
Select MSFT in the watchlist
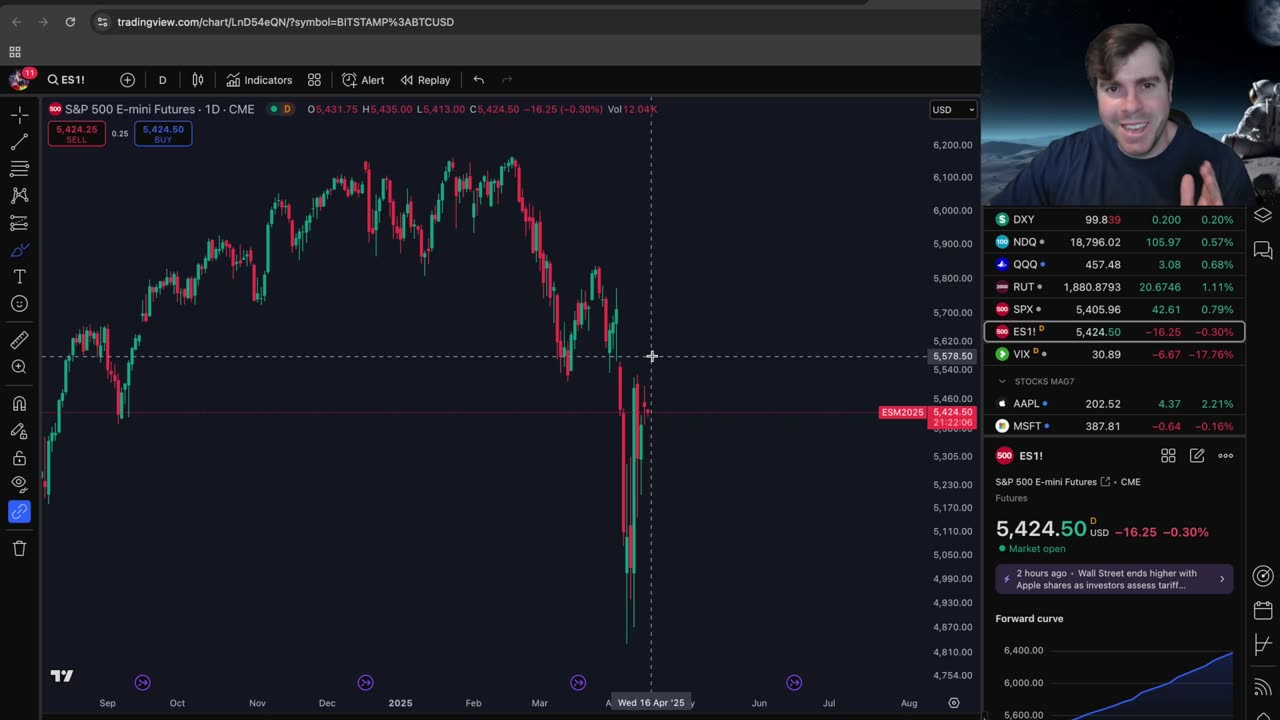[x=1114, y=426]
